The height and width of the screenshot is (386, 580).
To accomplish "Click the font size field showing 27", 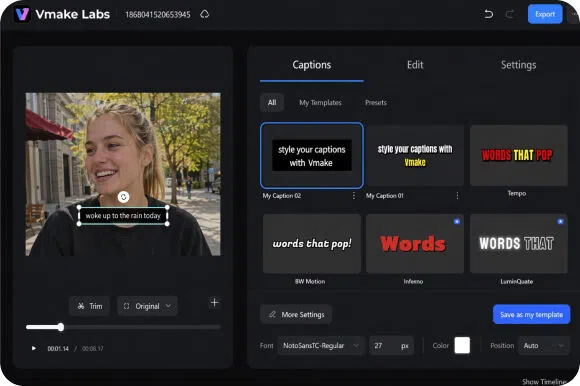I will 391,346.
